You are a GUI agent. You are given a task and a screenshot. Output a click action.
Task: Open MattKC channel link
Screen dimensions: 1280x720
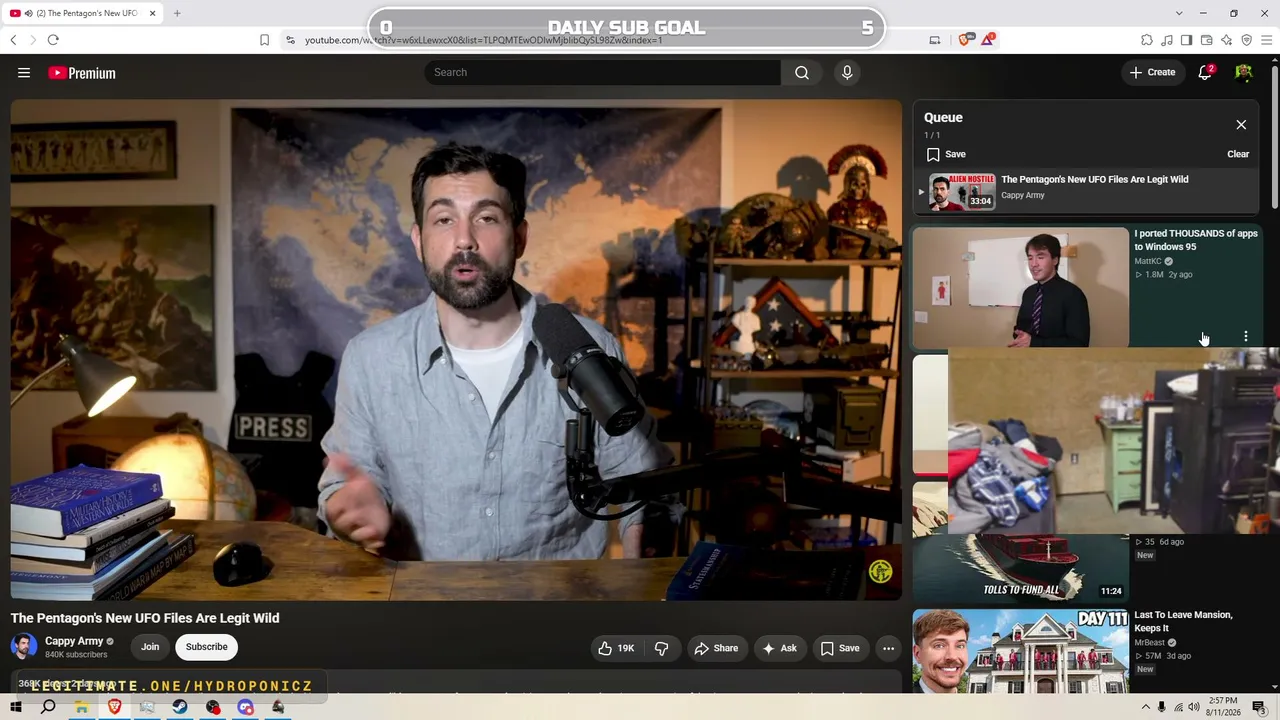pos(1148,261)
